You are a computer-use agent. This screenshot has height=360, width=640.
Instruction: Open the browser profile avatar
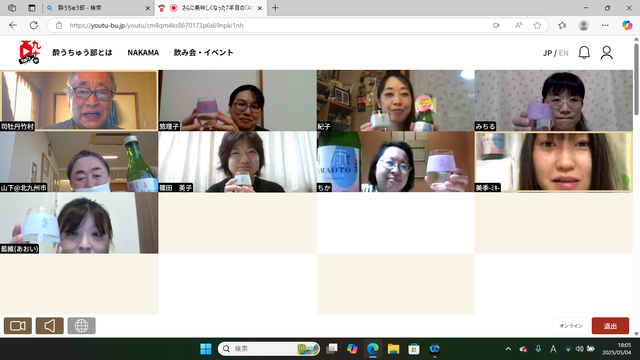[x=584, y=25]
